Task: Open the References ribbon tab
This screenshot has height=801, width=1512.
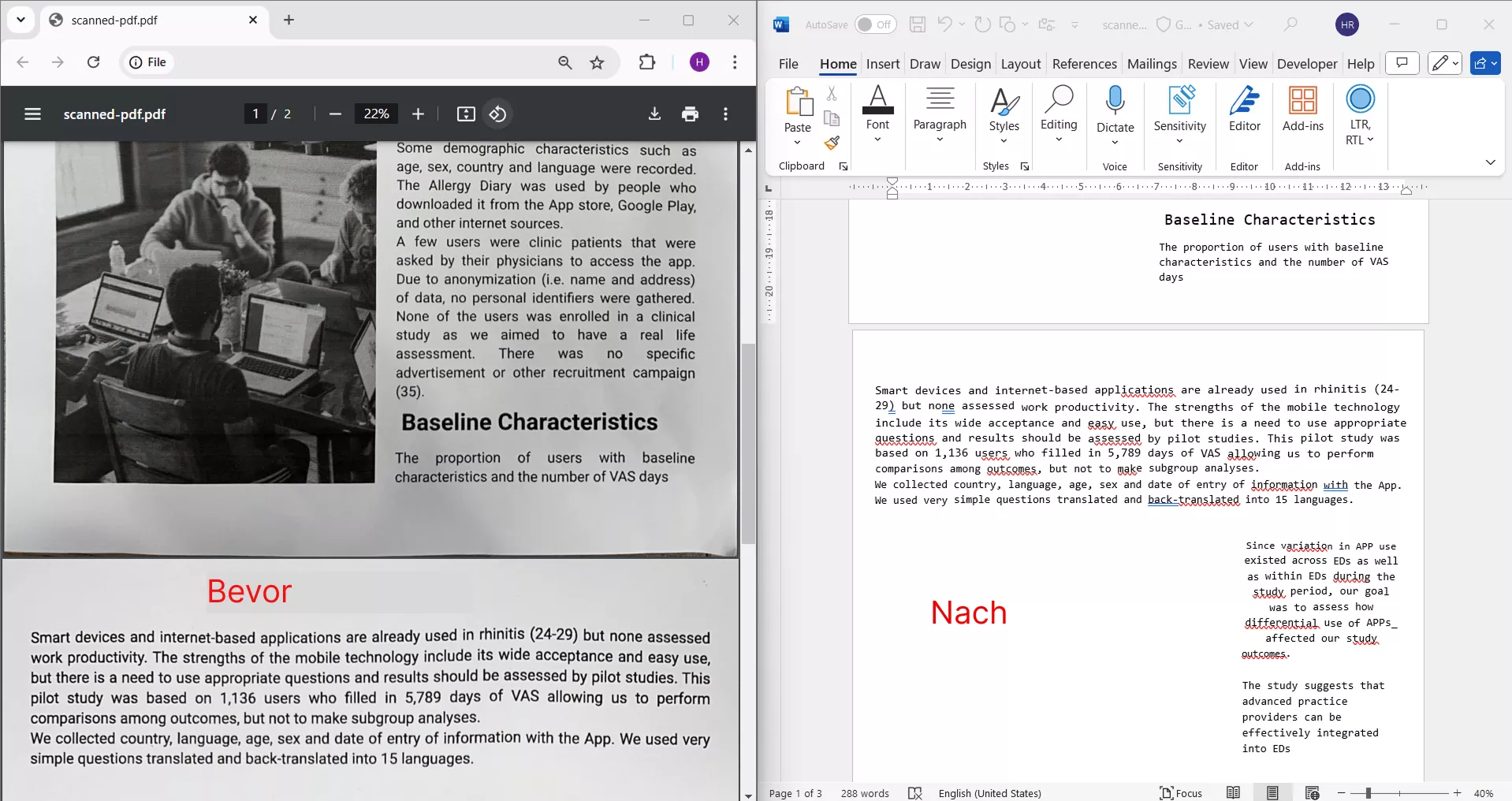Action: click(1084, 64)
